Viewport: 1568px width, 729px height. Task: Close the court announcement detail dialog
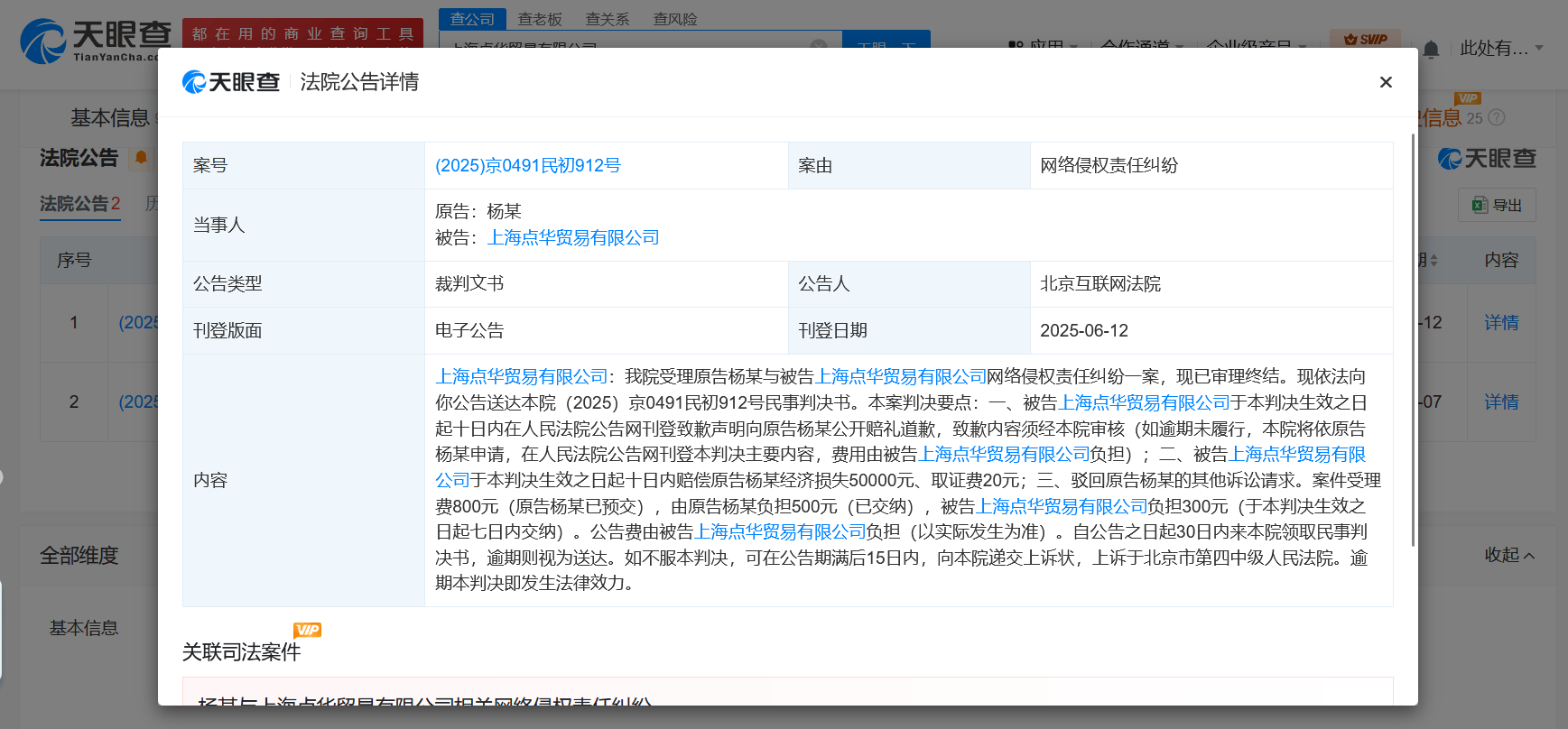click(x=1386, y=82)
